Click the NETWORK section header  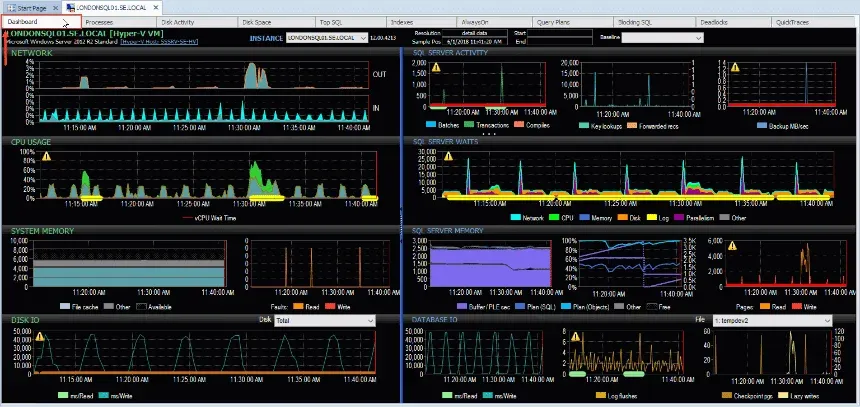[x=32, y=53]
